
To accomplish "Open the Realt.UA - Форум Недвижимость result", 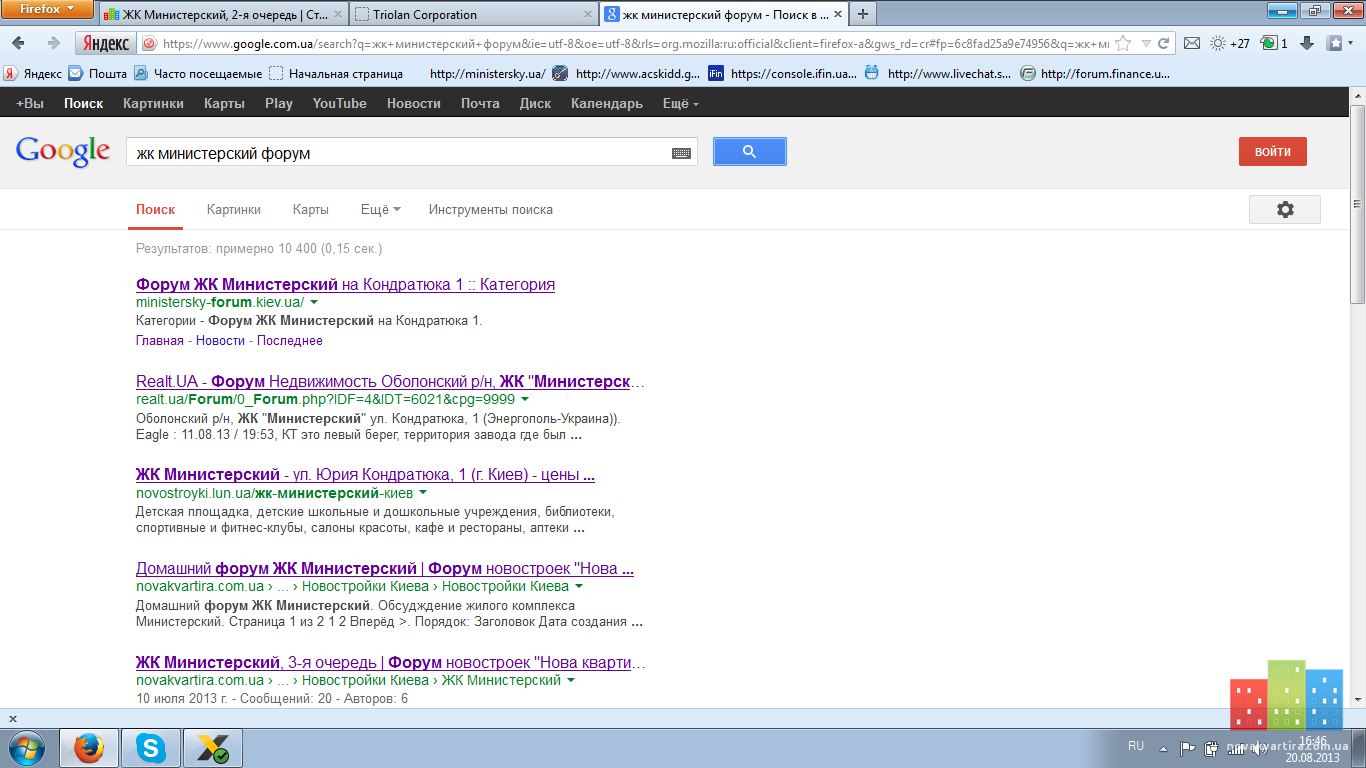I will (391, 381).
